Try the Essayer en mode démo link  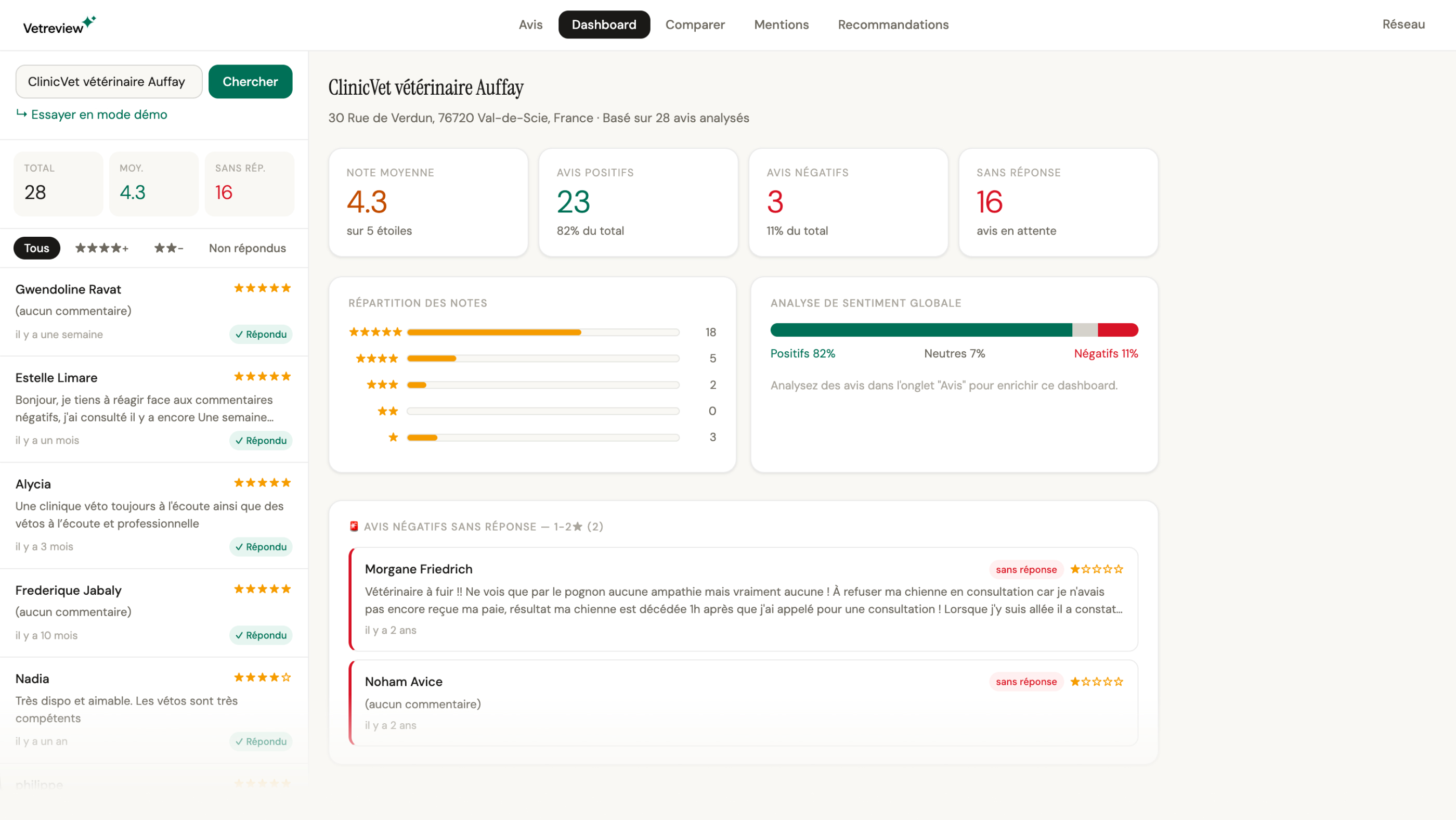click(x=92, y=114)
